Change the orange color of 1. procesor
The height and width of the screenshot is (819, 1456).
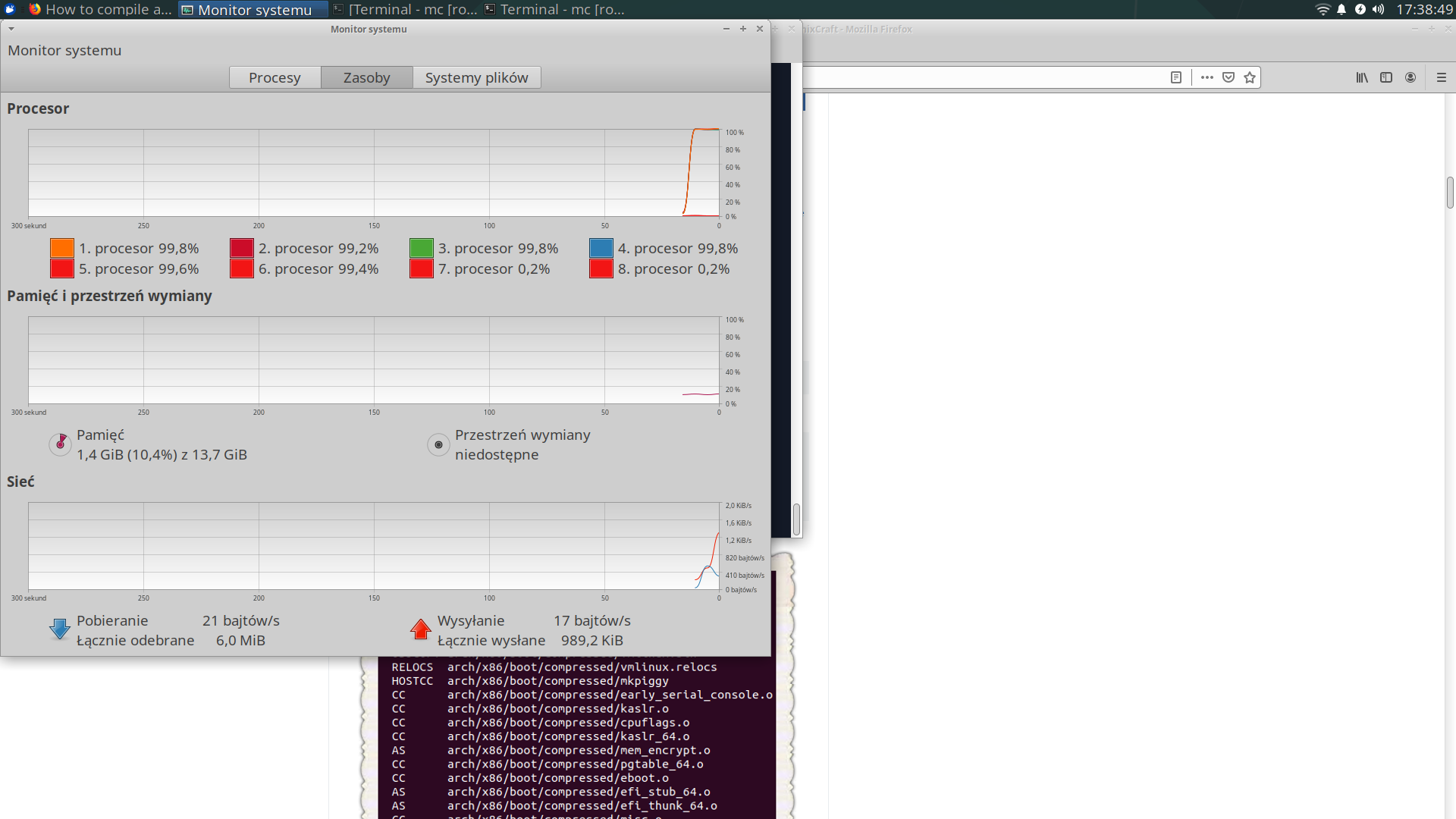(62, 248)
